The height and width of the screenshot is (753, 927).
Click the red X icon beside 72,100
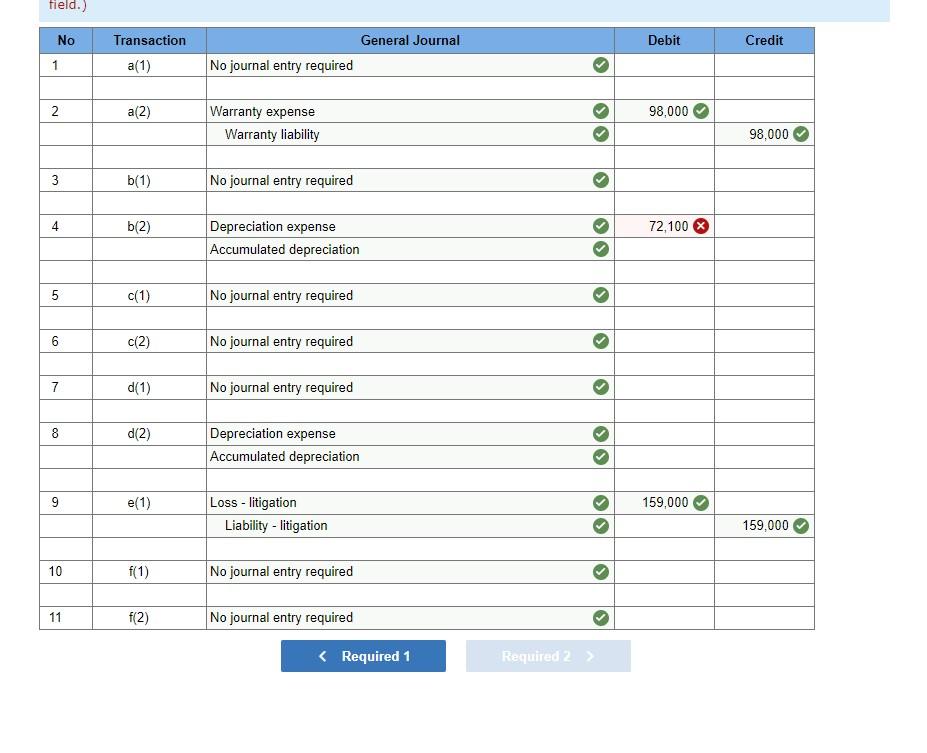point(701,226)
